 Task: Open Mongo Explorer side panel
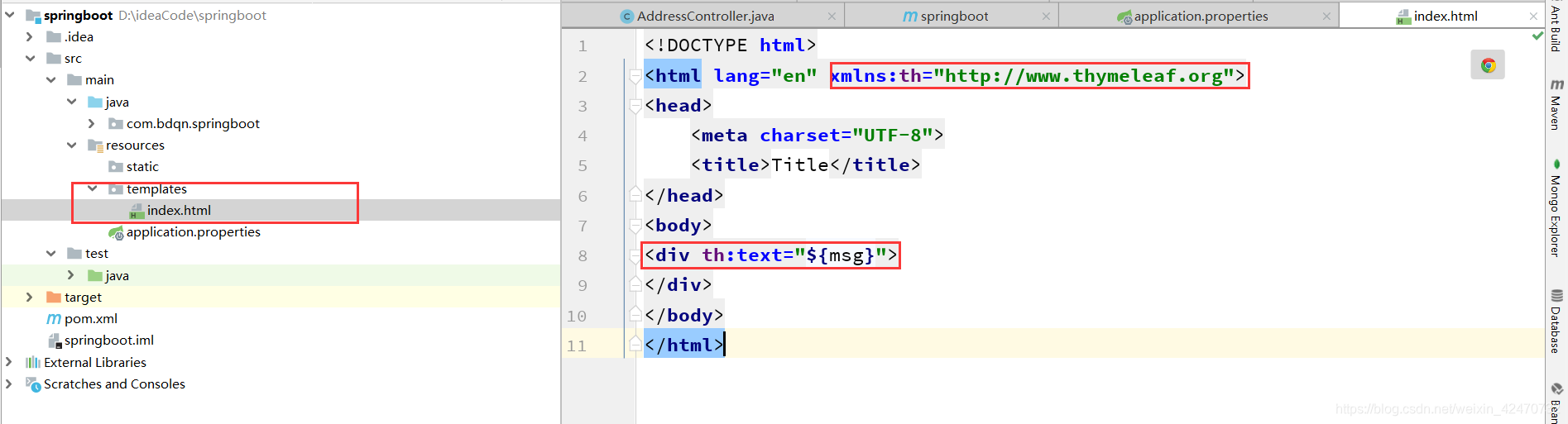(x=1556, y=208)
